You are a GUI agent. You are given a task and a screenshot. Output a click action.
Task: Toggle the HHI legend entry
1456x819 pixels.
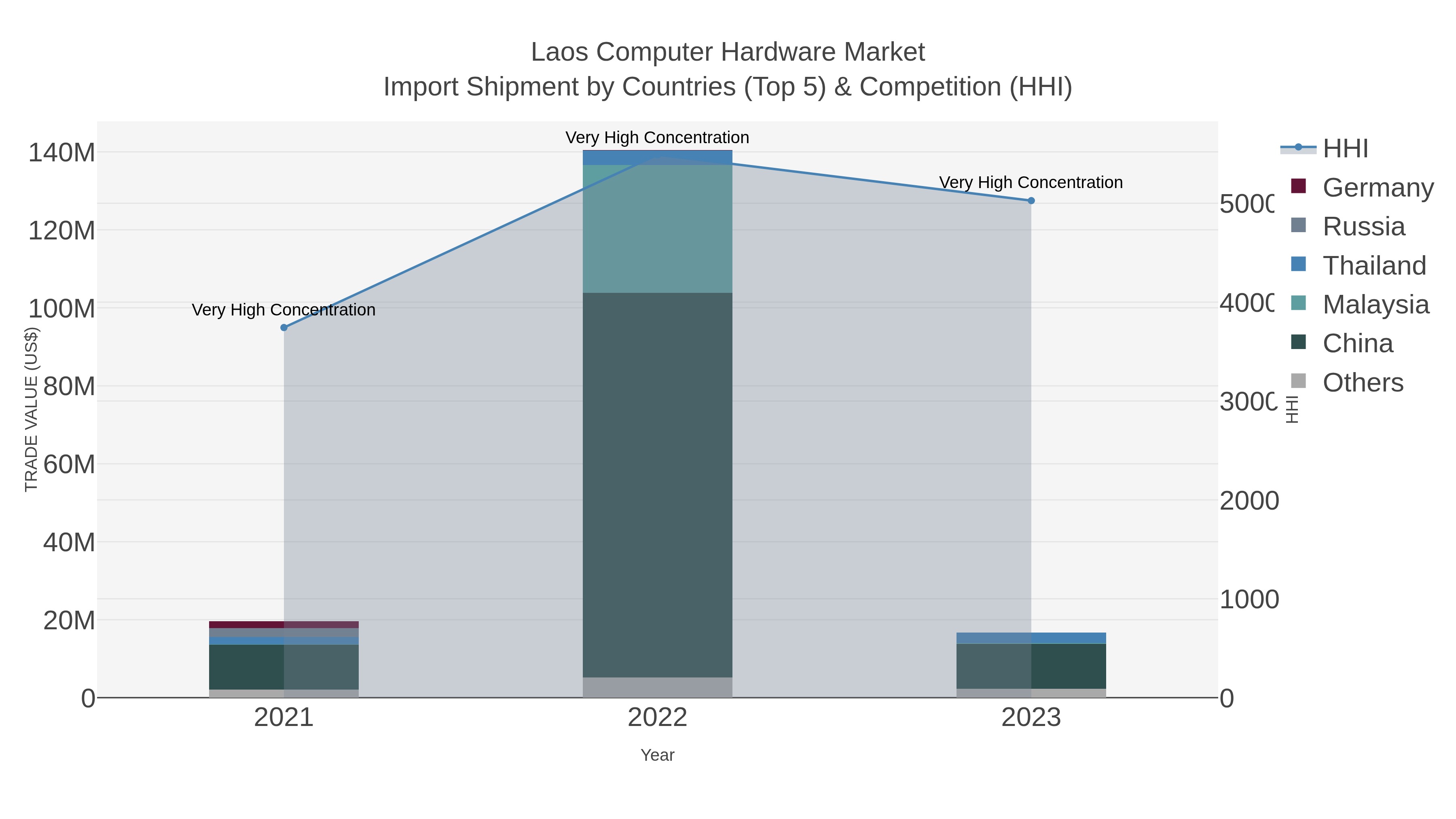[x=1324, y=148]
